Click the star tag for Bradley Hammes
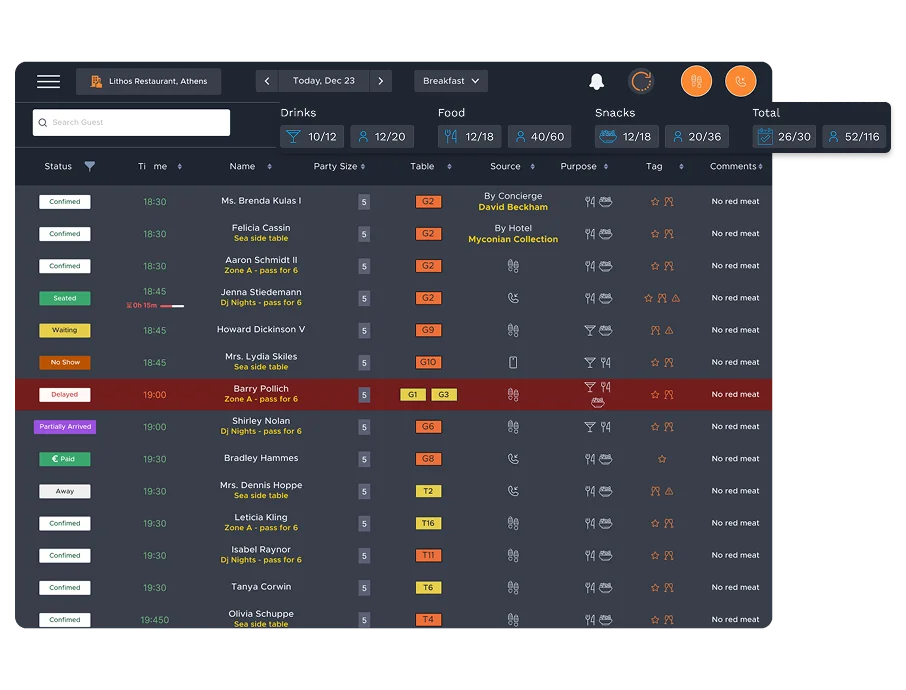The height and width of the screenshot is (690, 906). 662,459
